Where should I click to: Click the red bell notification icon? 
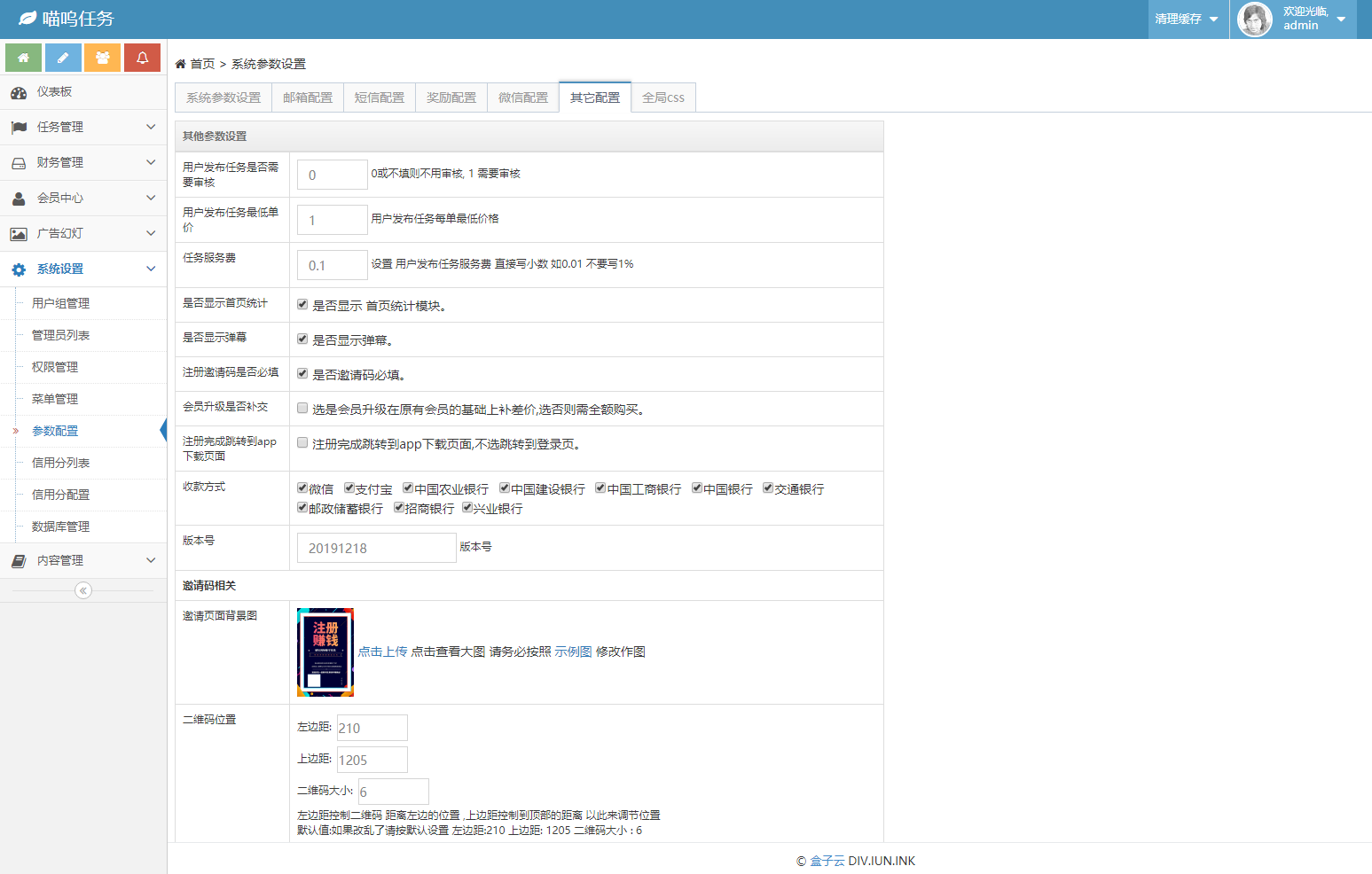(x=142, y=58)
